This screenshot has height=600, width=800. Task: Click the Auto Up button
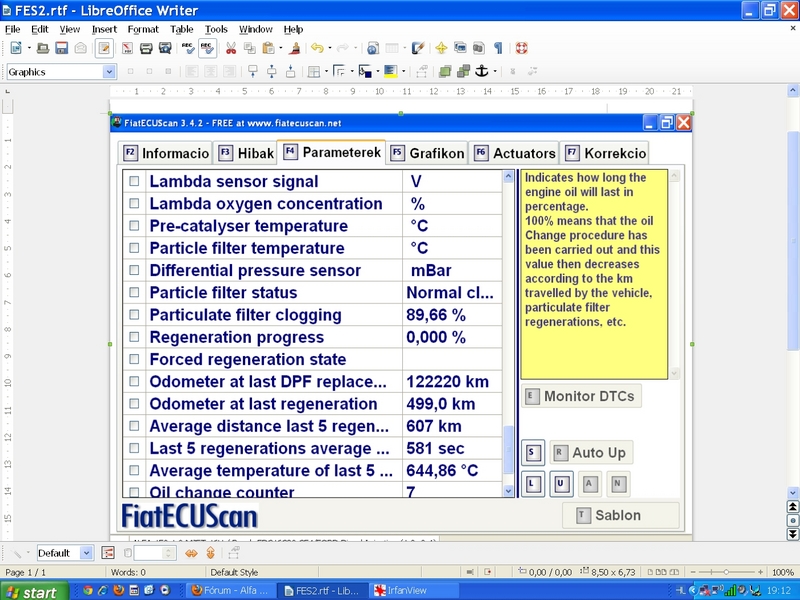(591, 453)
